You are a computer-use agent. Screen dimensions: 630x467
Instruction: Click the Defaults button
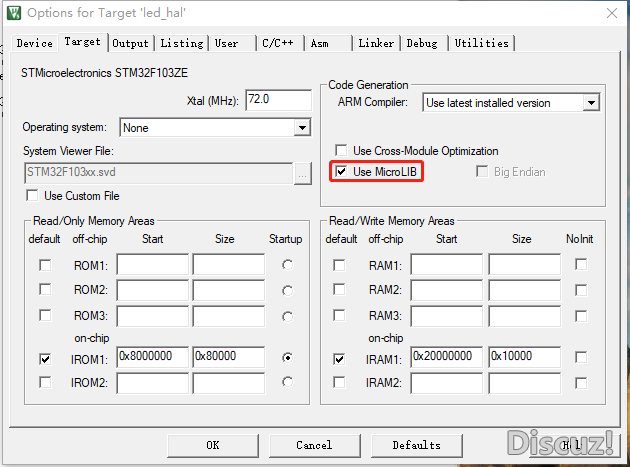[417, 445]
